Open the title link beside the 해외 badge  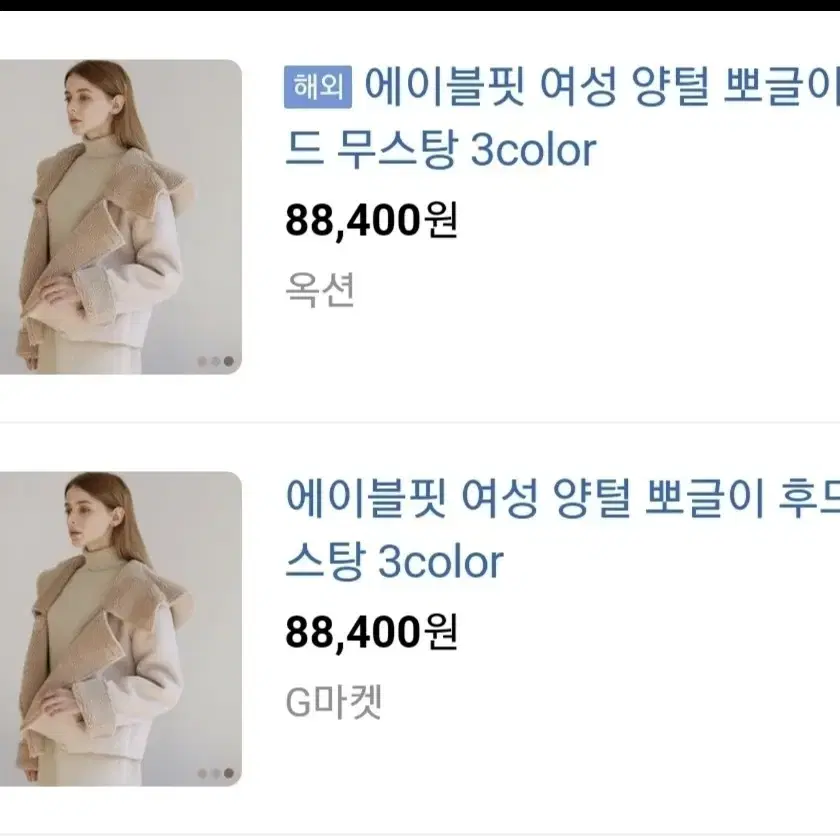click(x=602, y=87)
